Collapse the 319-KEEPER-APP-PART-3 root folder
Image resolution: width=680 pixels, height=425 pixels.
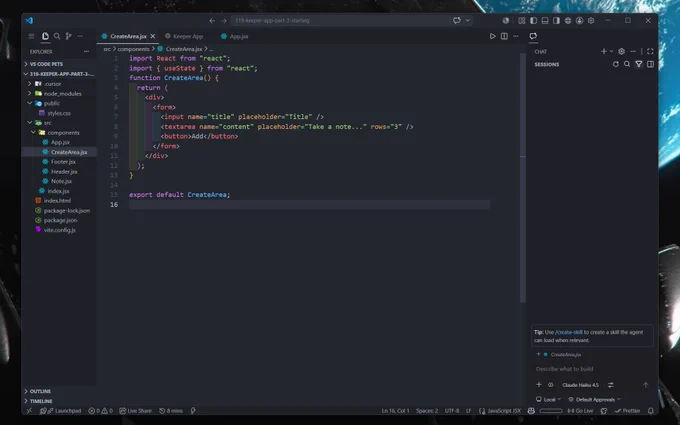(59, 74)
